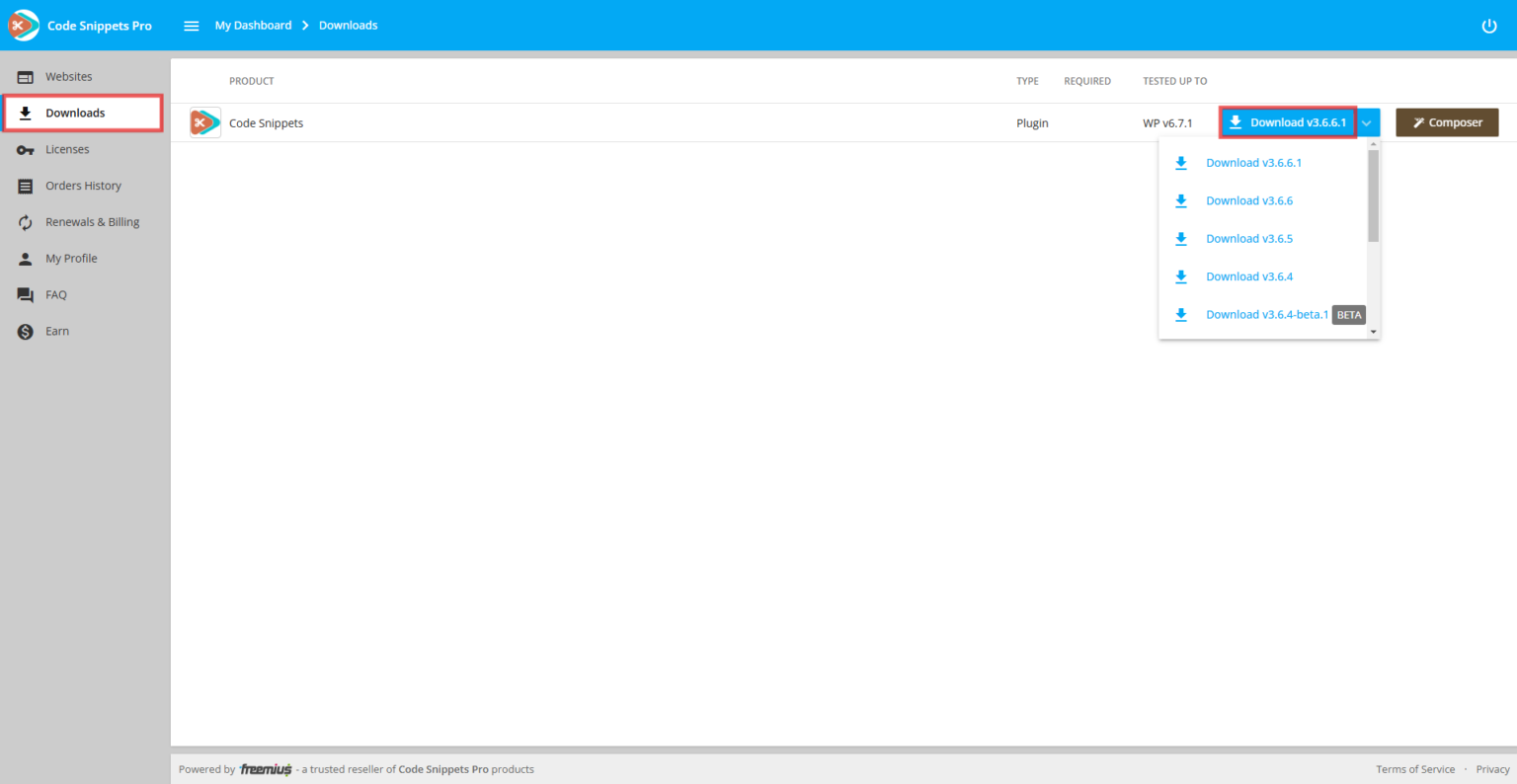This screenshot has width=1517, height=784.
Task: Click download icon beside v3.6.4 in list
Action: 1181,276
